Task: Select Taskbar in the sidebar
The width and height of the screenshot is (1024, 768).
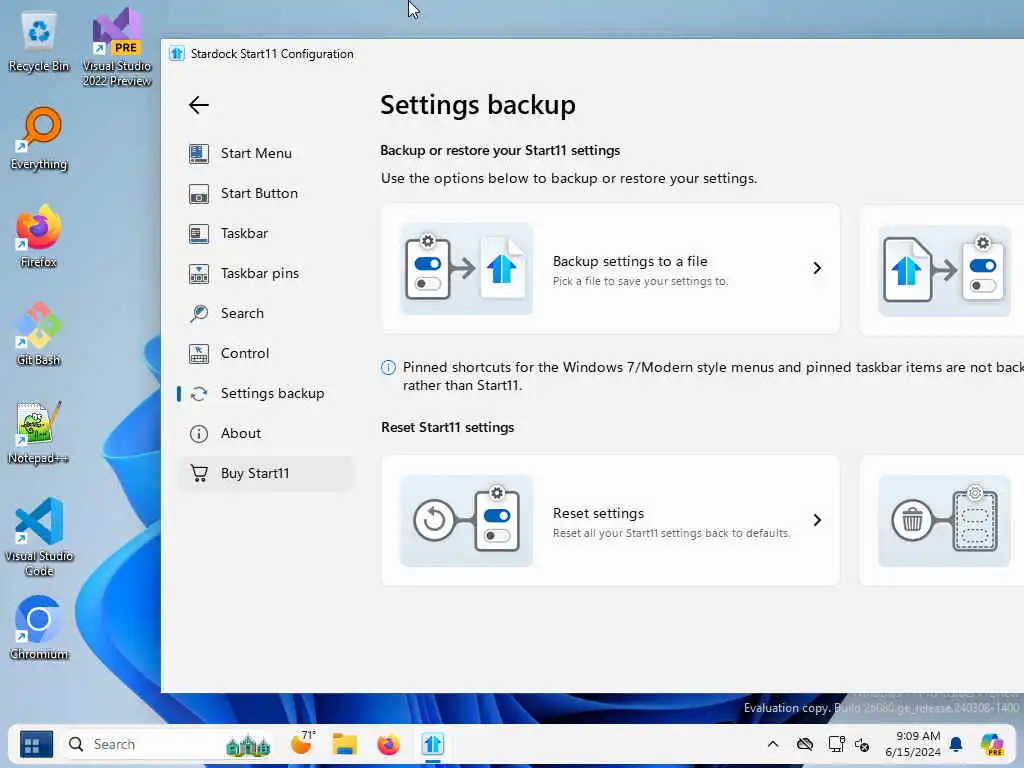Action: pos(244,233)
